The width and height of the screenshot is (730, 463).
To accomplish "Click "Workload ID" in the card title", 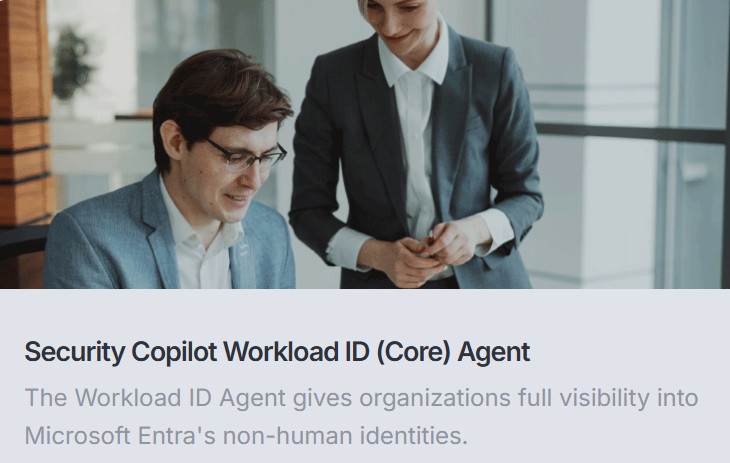I will [296, 352].
